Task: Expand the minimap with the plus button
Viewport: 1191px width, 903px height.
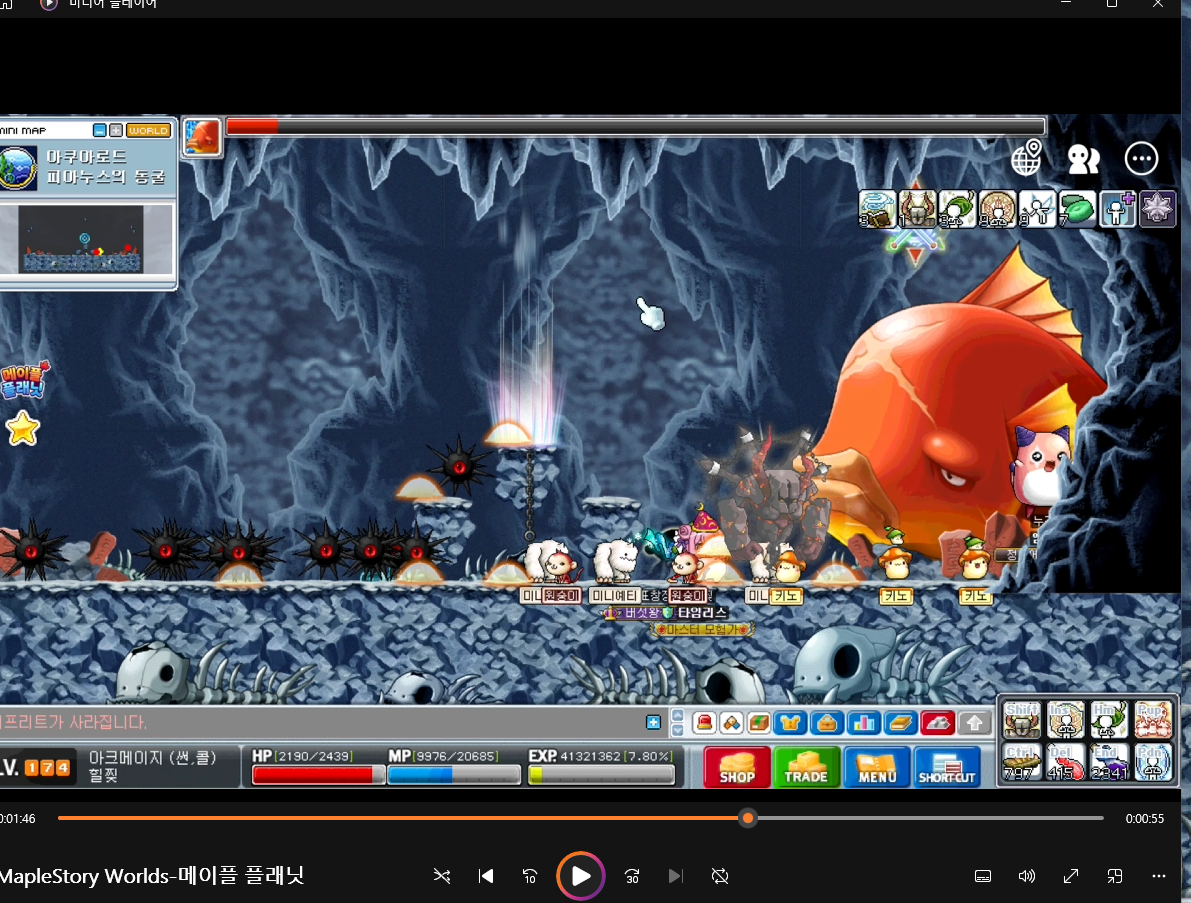Action: pos(115,131)
